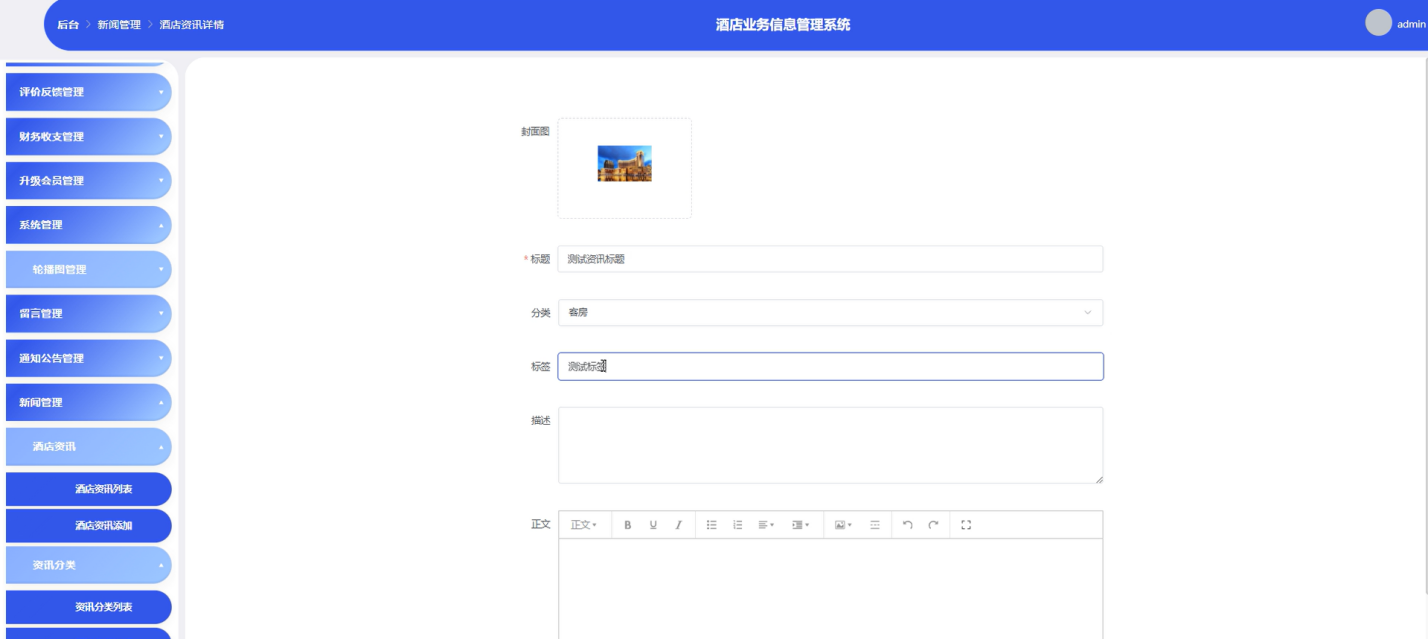Viewport: 1428px width, 639px height.
Task: Click the 描述 text area
Action: [830, 445]
